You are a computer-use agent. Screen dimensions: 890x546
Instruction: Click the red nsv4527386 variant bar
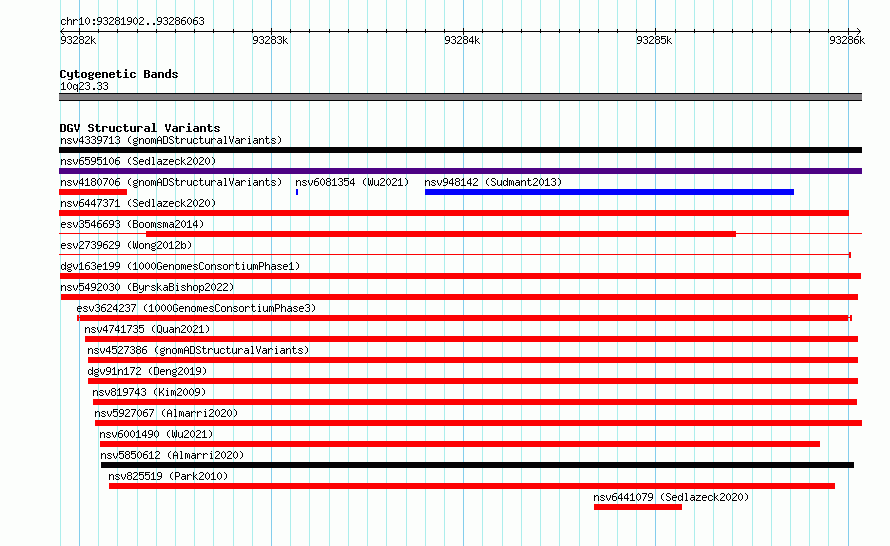coord(473,360)
